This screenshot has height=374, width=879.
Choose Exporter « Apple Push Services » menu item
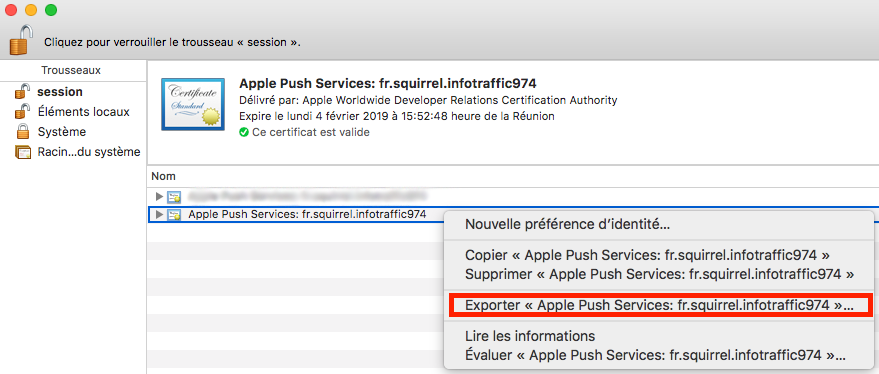click(x=659, y=306)
